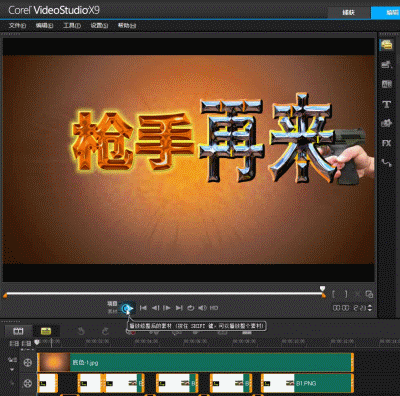
Task: Open the Title (T) library
Action: [x=386, y=104]
